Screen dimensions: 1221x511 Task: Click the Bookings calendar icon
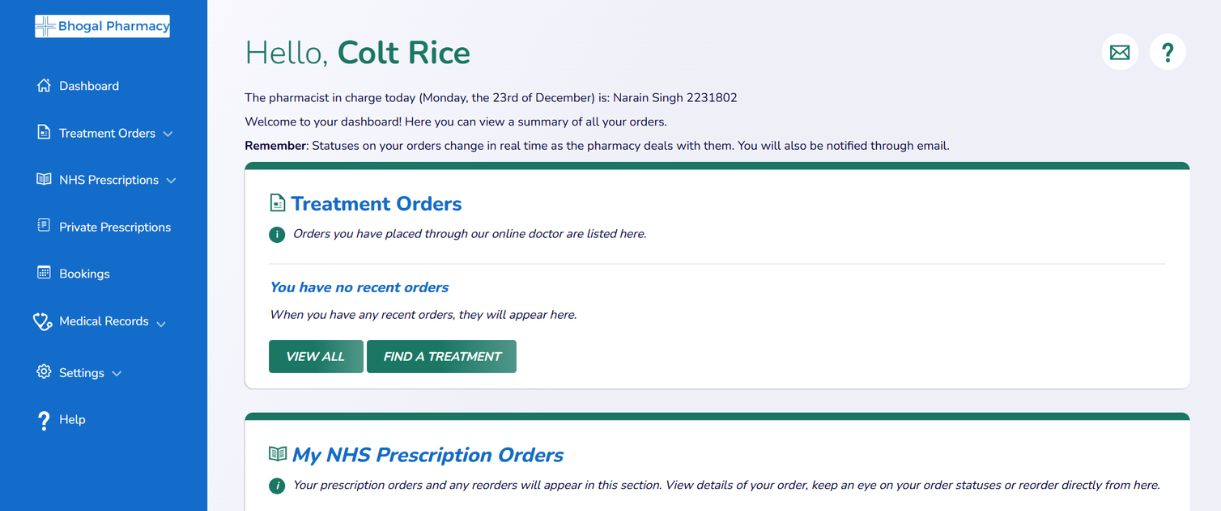(43, 273)
